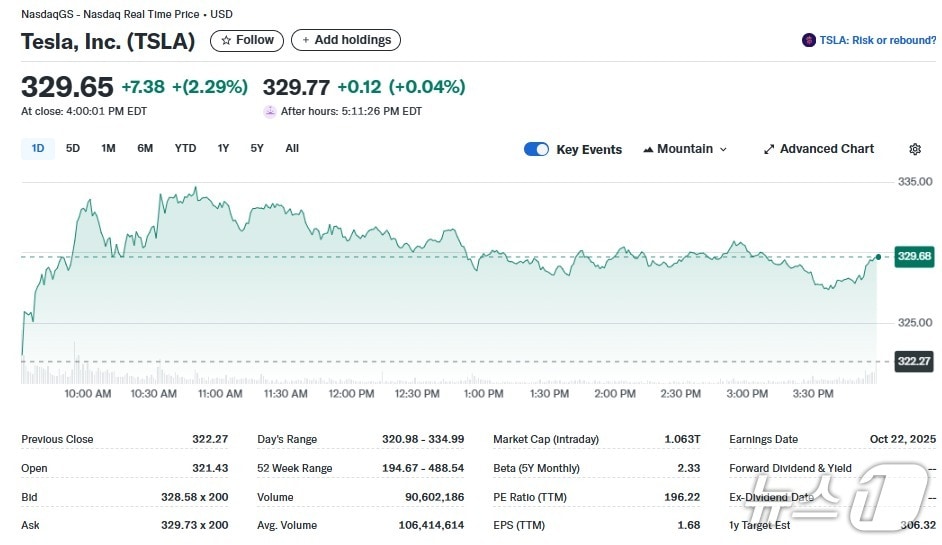This screenshot has height=545, width=942.
Task: Click the plus icon in Add holdings
Action: coord(306,41)
